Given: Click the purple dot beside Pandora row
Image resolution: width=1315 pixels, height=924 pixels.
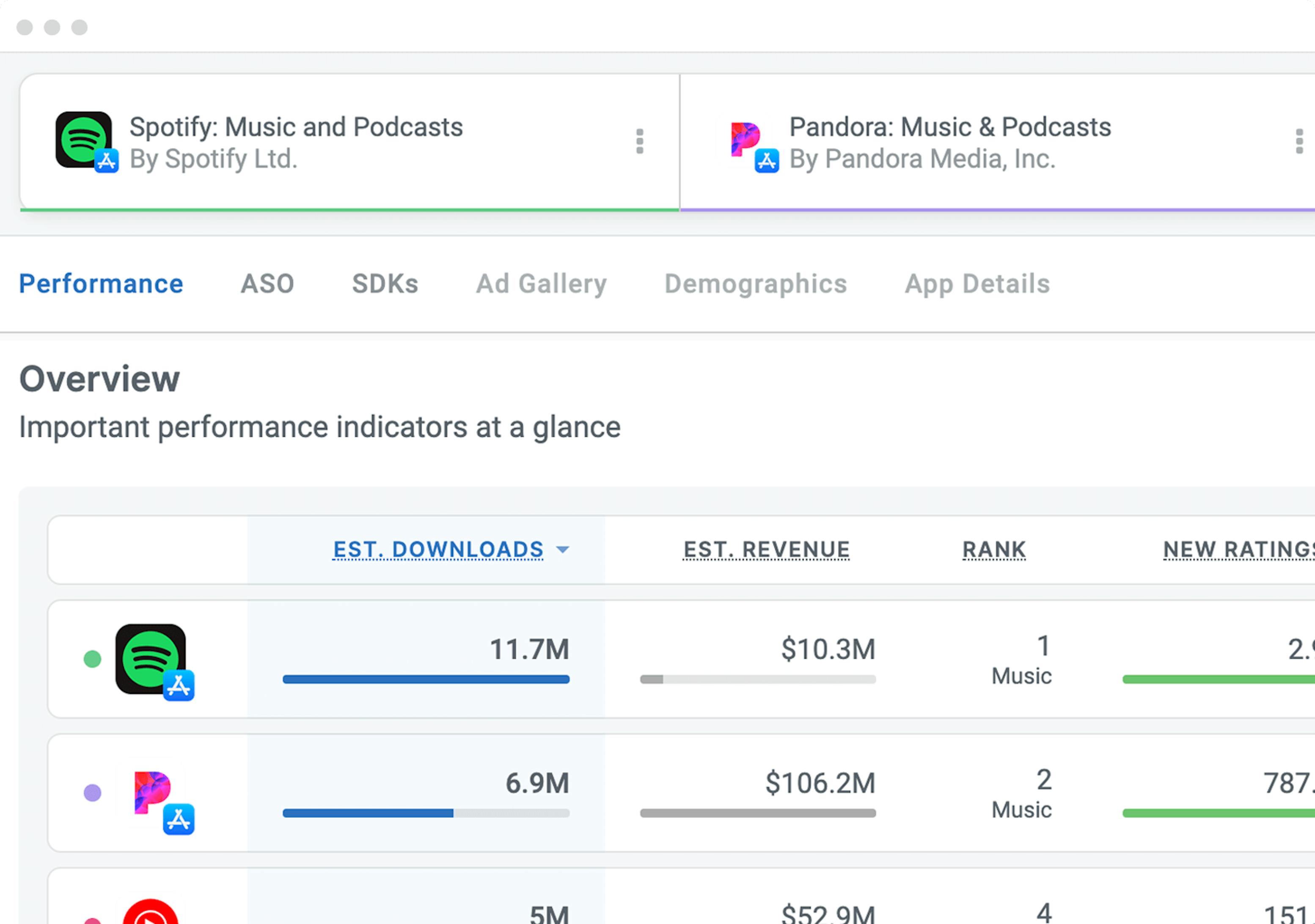Looking at the screenshot, I should 92,793.
